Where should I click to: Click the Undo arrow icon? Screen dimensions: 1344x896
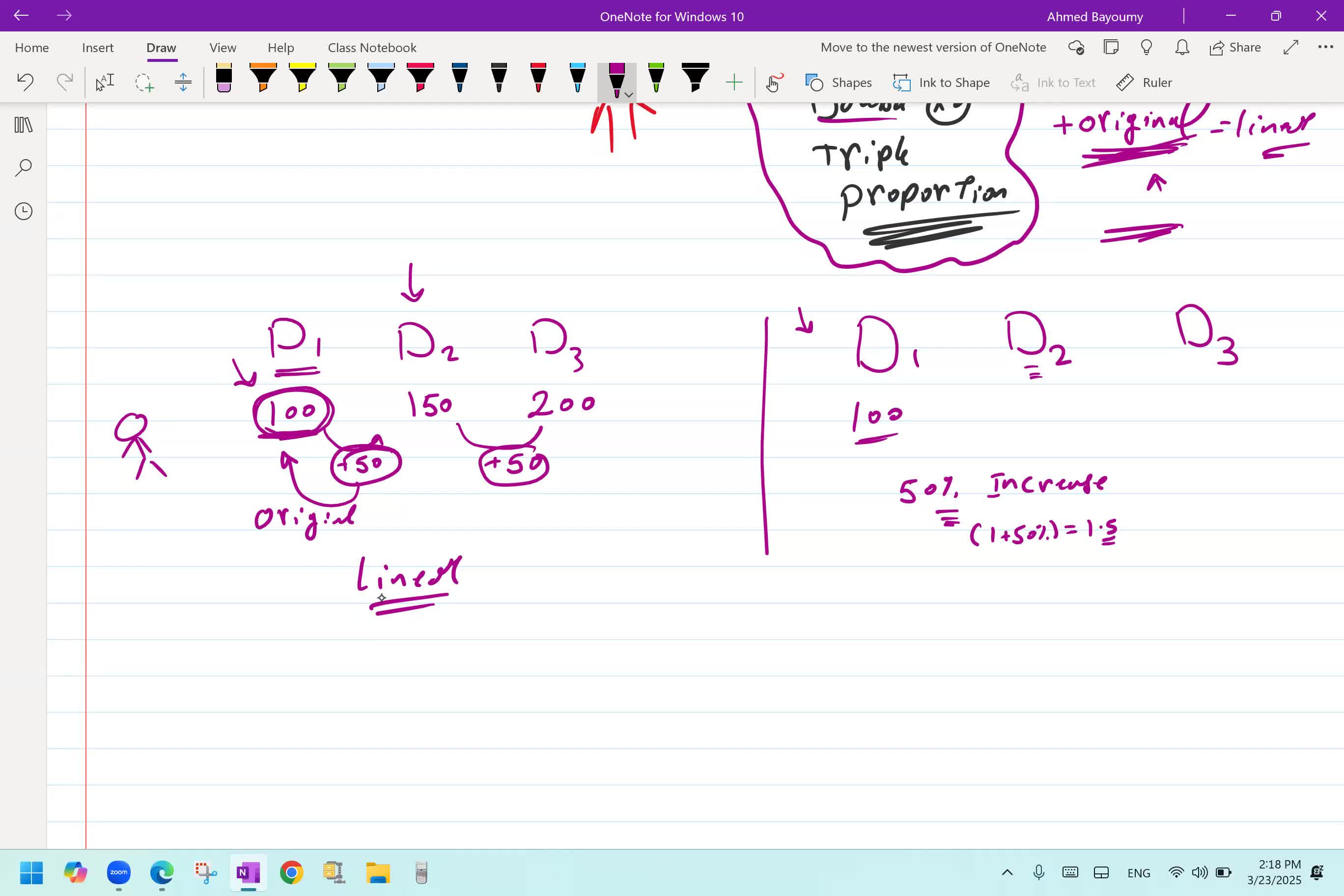pyautogui.click(x=25, y=83)
